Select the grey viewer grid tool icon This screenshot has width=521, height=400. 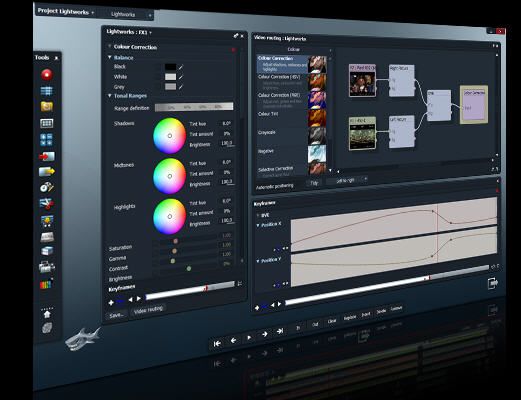click(47, 123)
